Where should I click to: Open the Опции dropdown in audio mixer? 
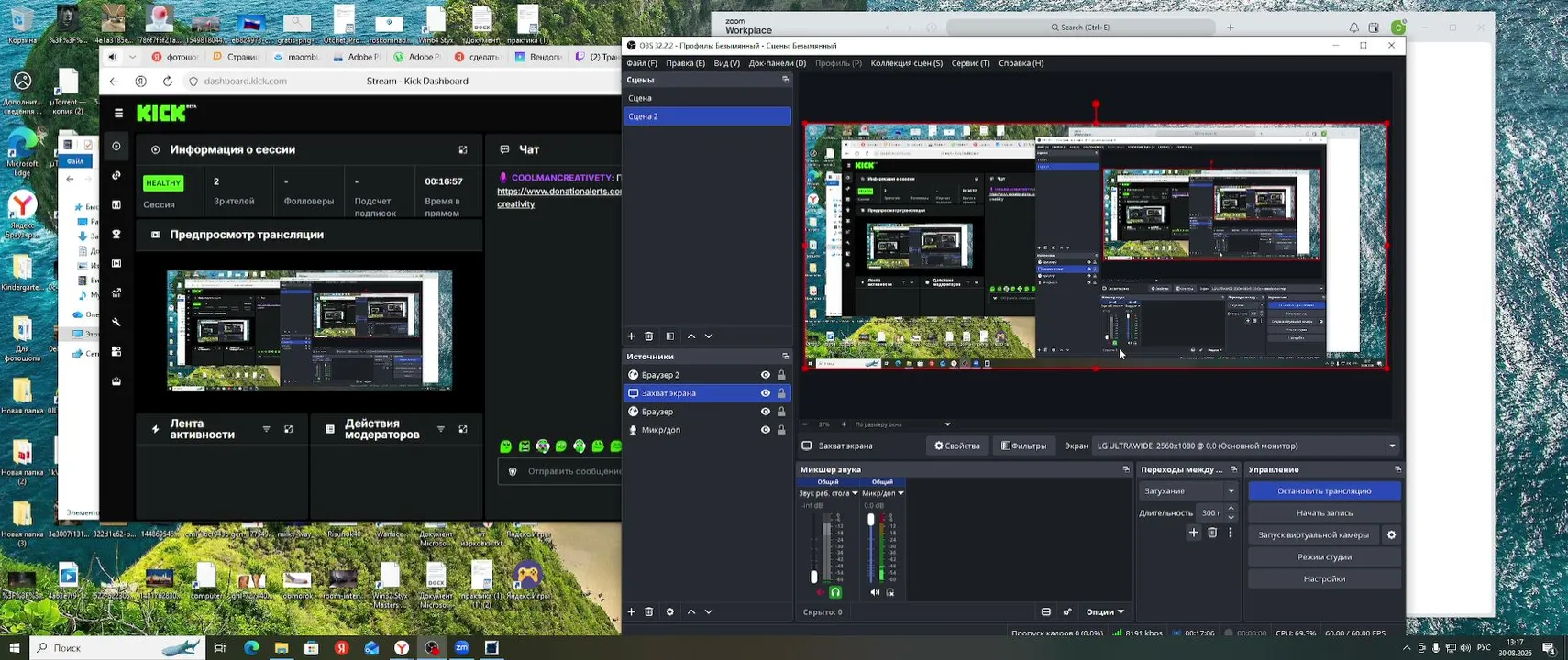click(1105, 611)
